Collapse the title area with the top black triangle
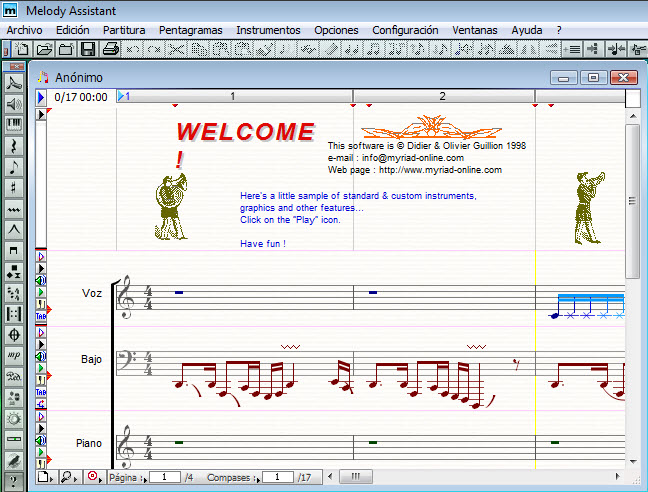 [41, 114]
